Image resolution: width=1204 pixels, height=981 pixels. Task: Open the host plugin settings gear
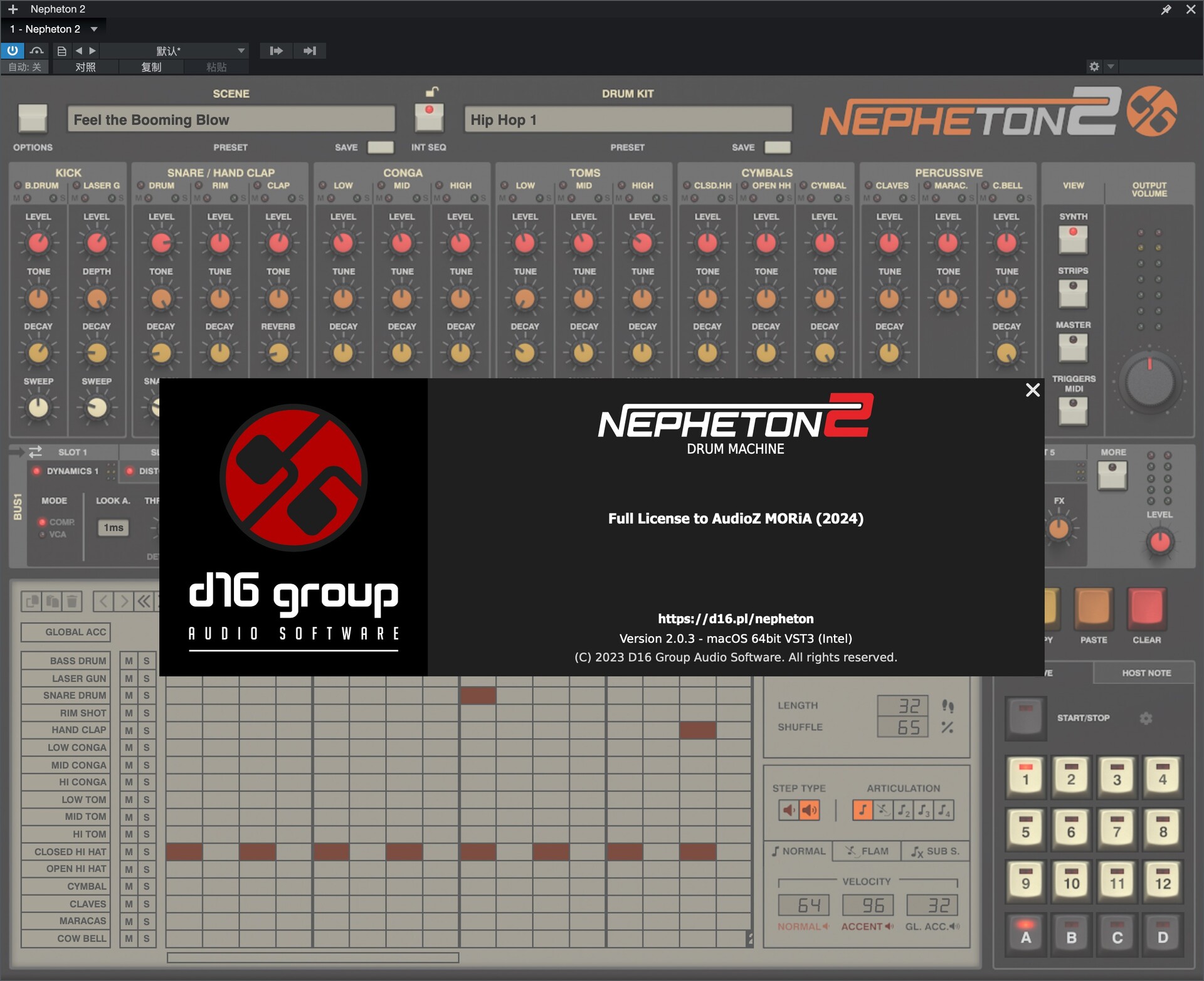tap(1094, 66)
